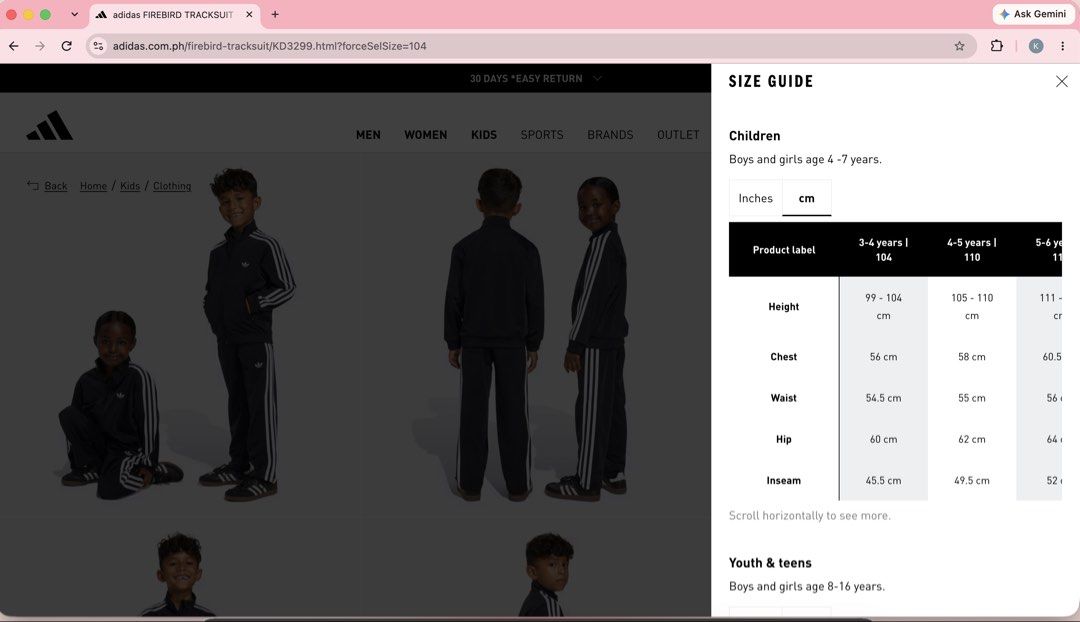Open the SPORTS menu

[x=541, y=135]
